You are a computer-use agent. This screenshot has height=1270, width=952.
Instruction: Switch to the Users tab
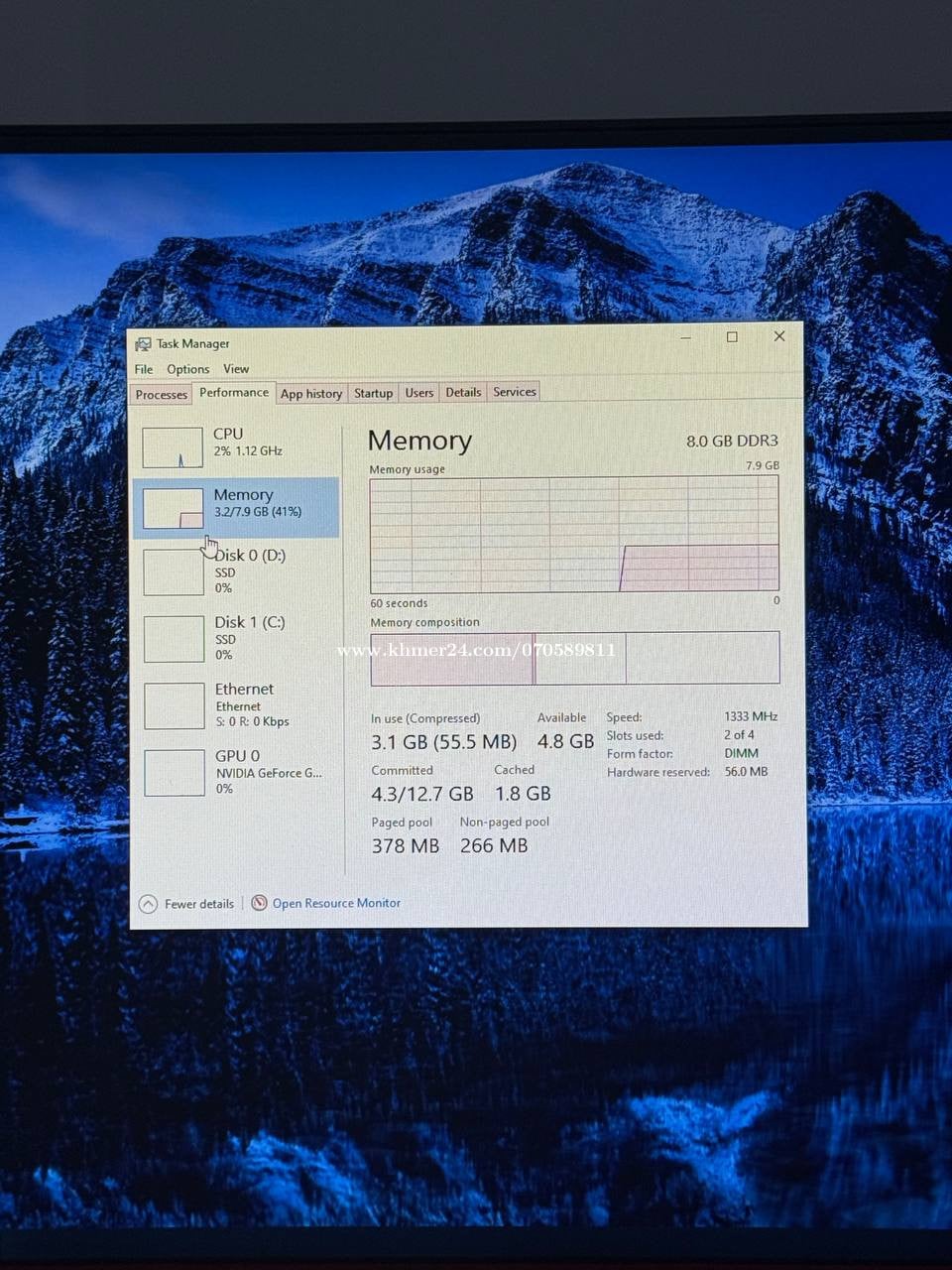click(x=418, y=393)
